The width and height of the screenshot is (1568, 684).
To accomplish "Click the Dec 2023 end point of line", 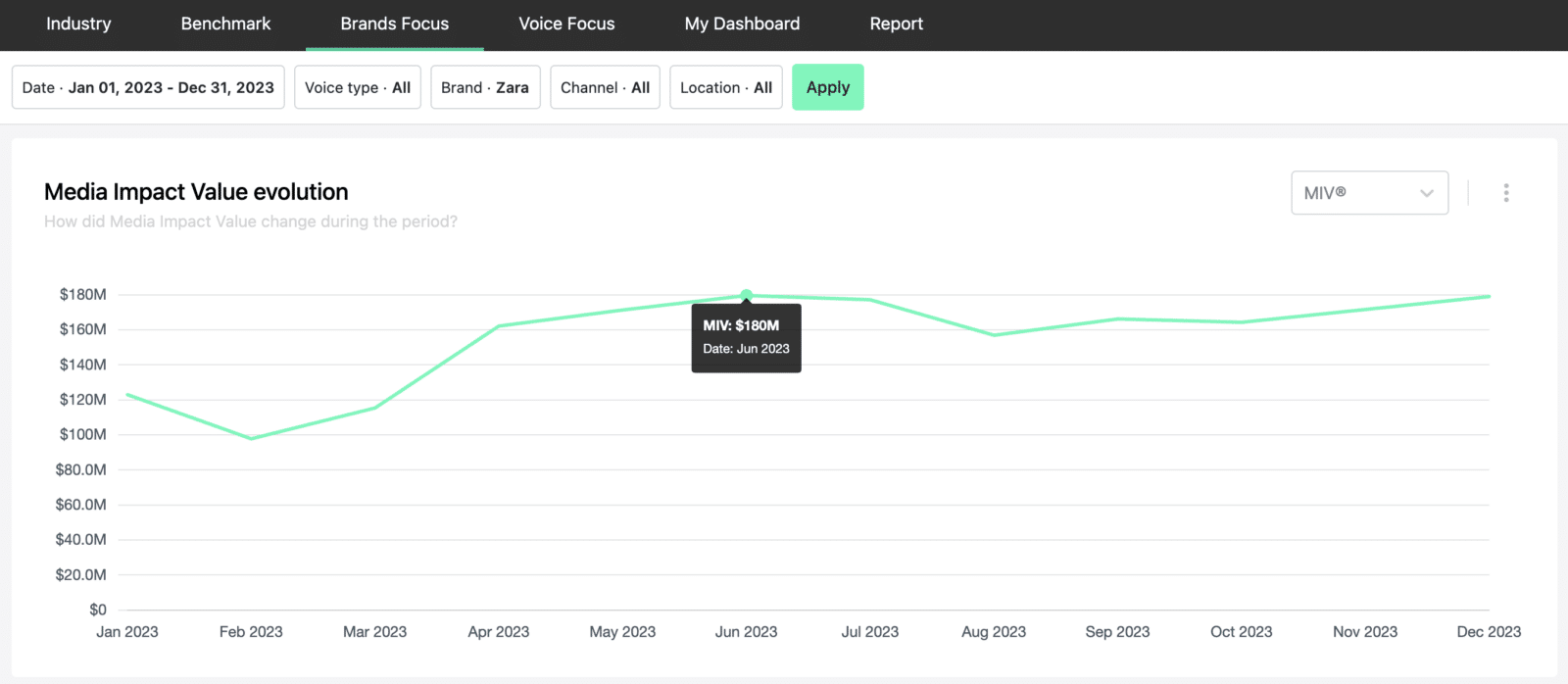I will [1488, 297].
